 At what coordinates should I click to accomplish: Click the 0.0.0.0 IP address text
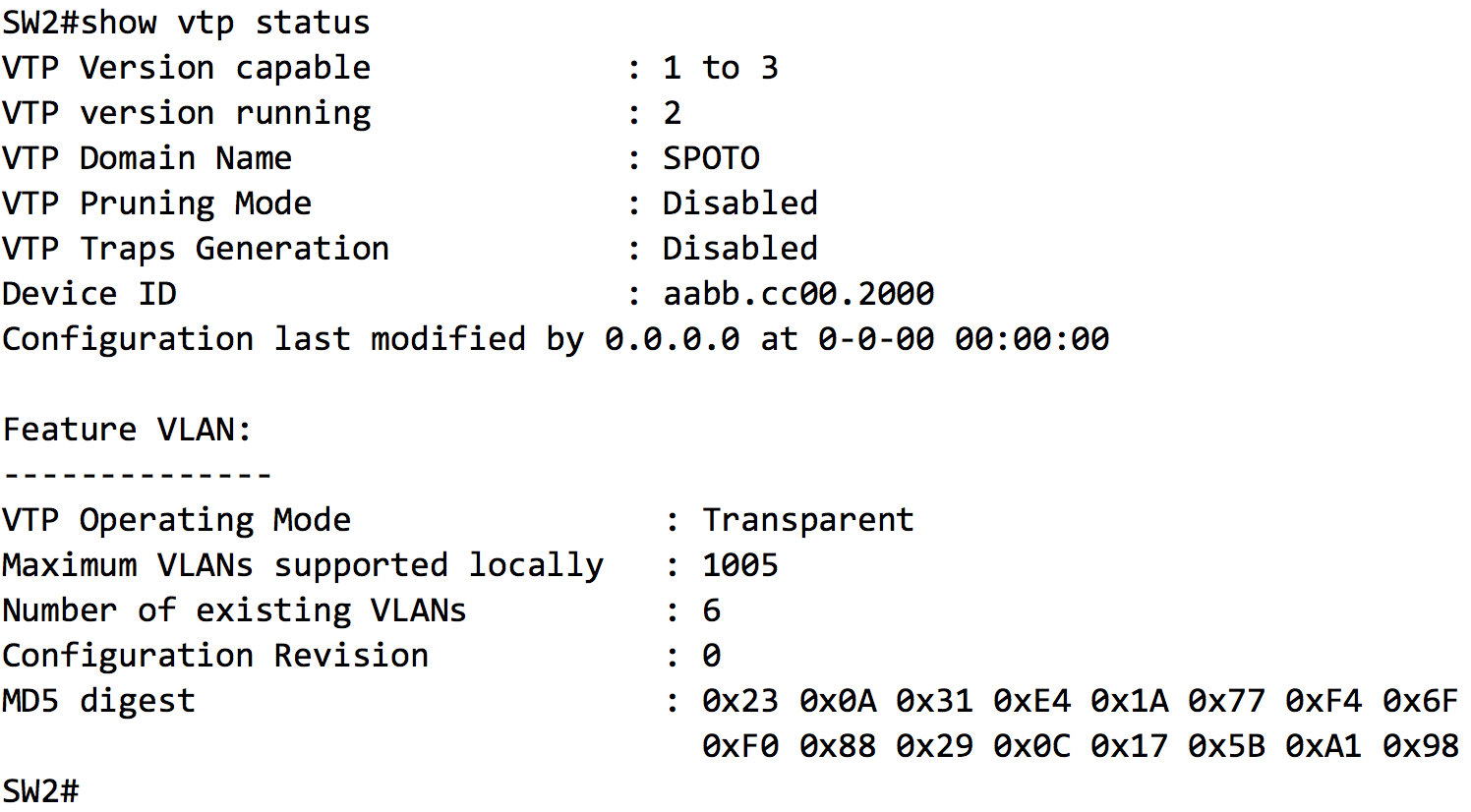tap(672, 339)
